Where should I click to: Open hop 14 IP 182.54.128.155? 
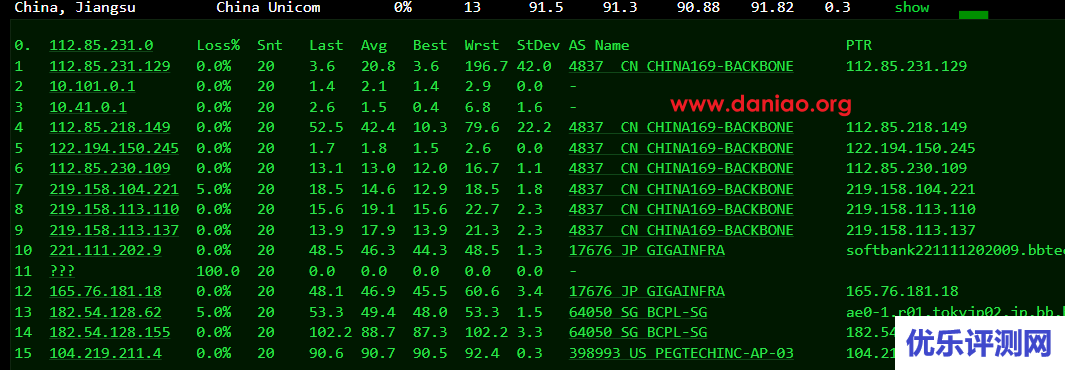[x=110, y=333]
